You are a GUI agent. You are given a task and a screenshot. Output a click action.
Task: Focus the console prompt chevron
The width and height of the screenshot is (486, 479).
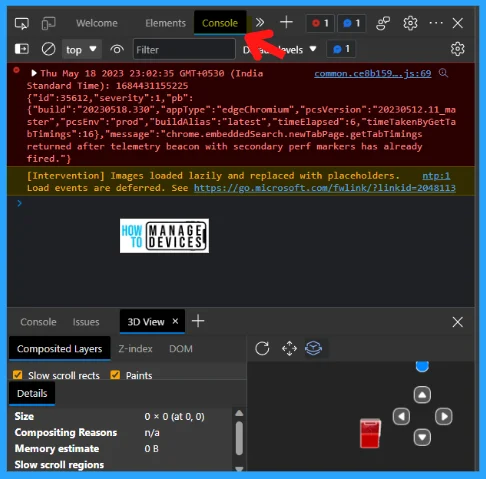click(x=19, y=203)
